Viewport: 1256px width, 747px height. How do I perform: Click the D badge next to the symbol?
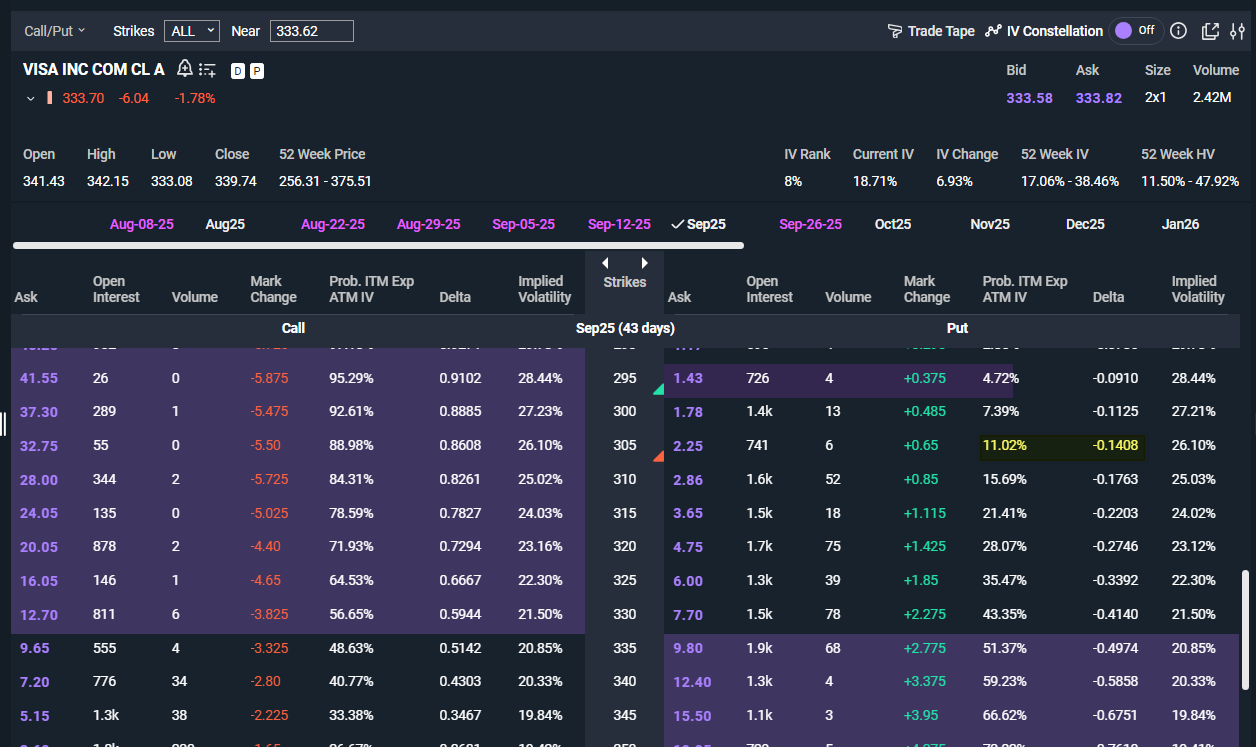(238, 71)
